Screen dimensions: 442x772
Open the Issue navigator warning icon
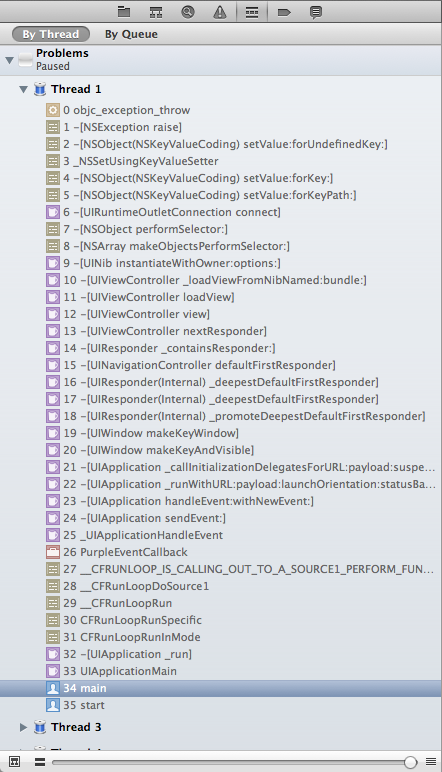click(x=220, y=11)
